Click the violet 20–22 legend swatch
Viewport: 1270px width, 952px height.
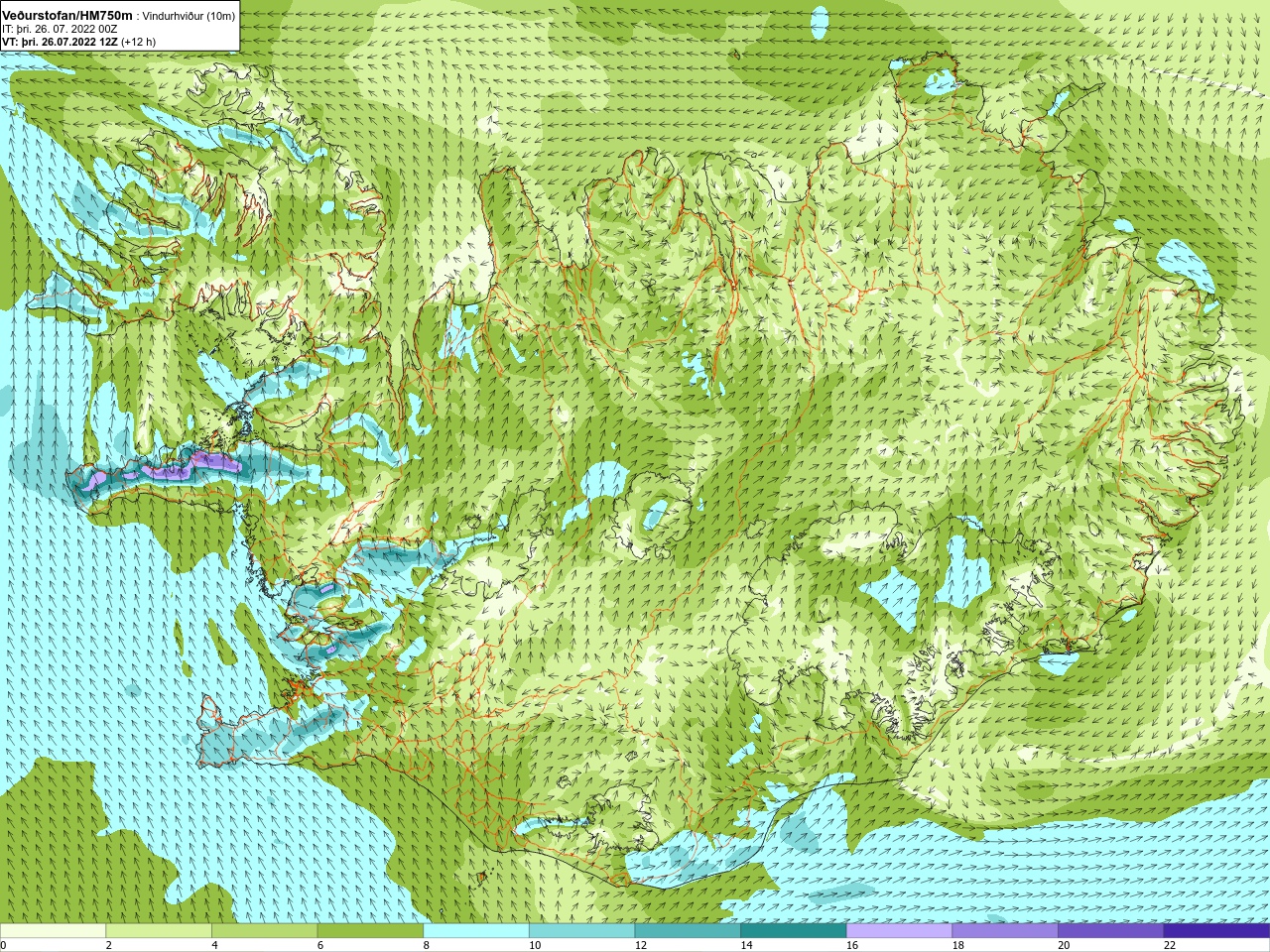1110,931
